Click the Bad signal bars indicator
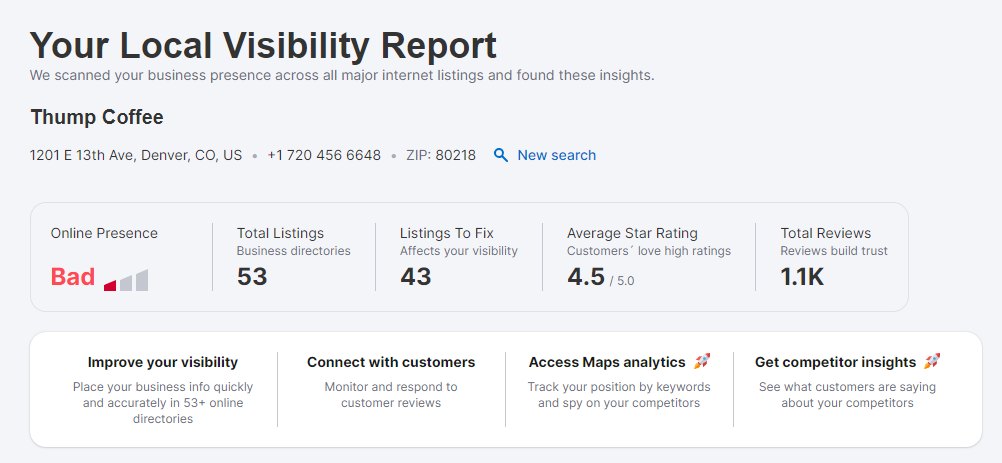1002x463 pixels. pyautogui.click(x=126, y=281)
